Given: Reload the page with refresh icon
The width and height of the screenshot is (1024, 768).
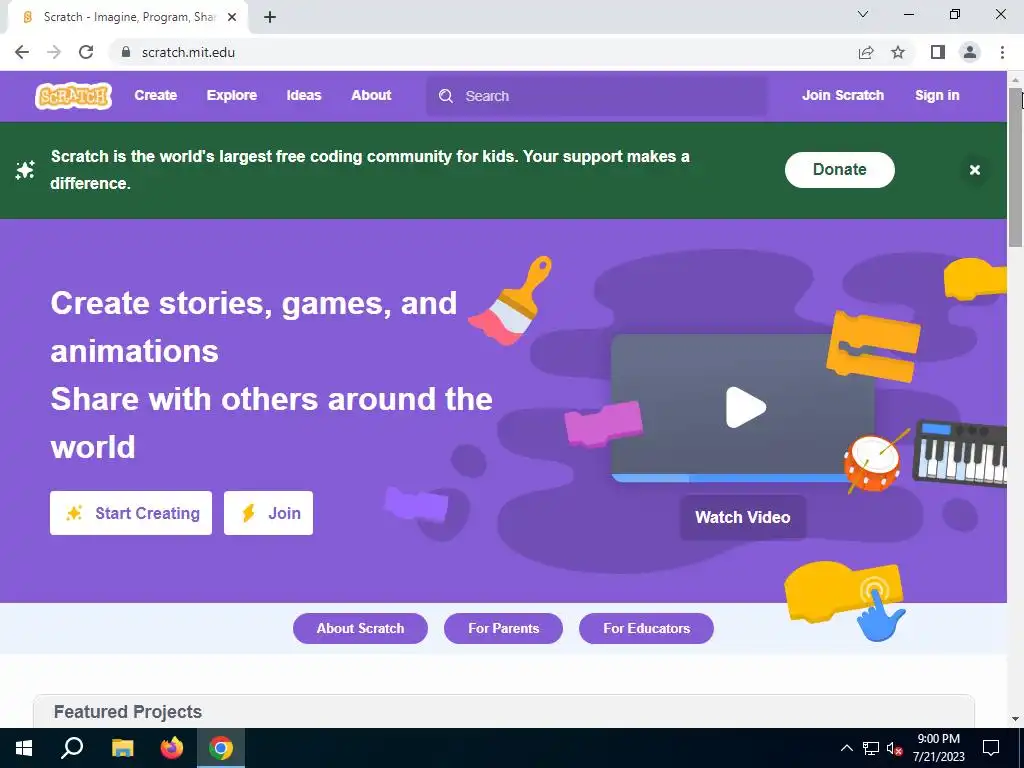Looking at the screenshot, I should (86, 52).
